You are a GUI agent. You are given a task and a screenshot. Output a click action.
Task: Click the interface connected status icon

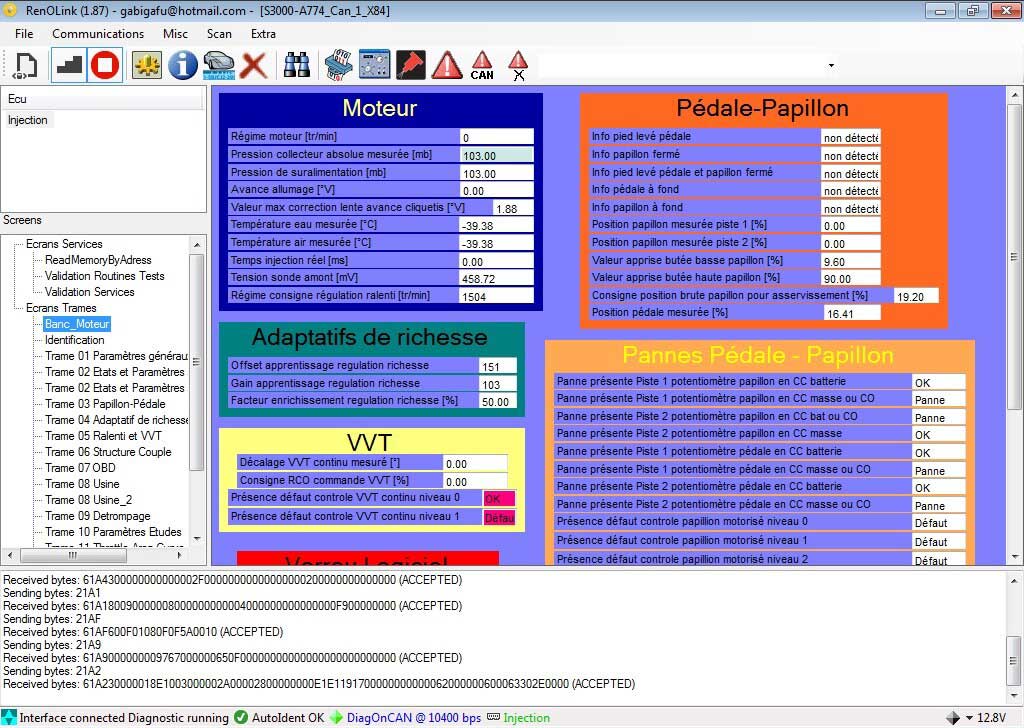[x=9, y=717]
